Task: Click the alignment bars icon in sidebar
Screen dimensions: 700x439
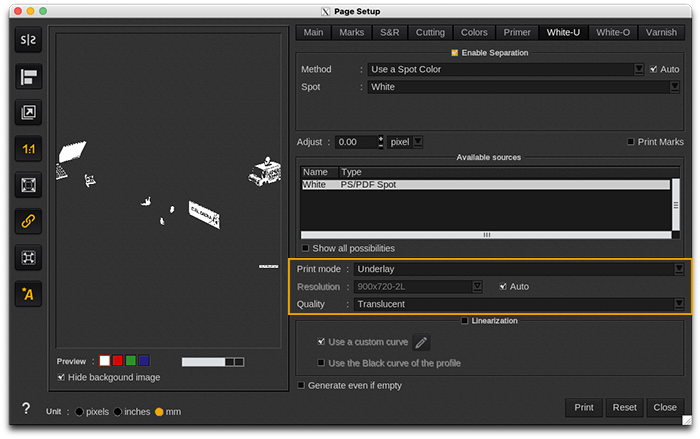Action: click(x=27, y=77)
